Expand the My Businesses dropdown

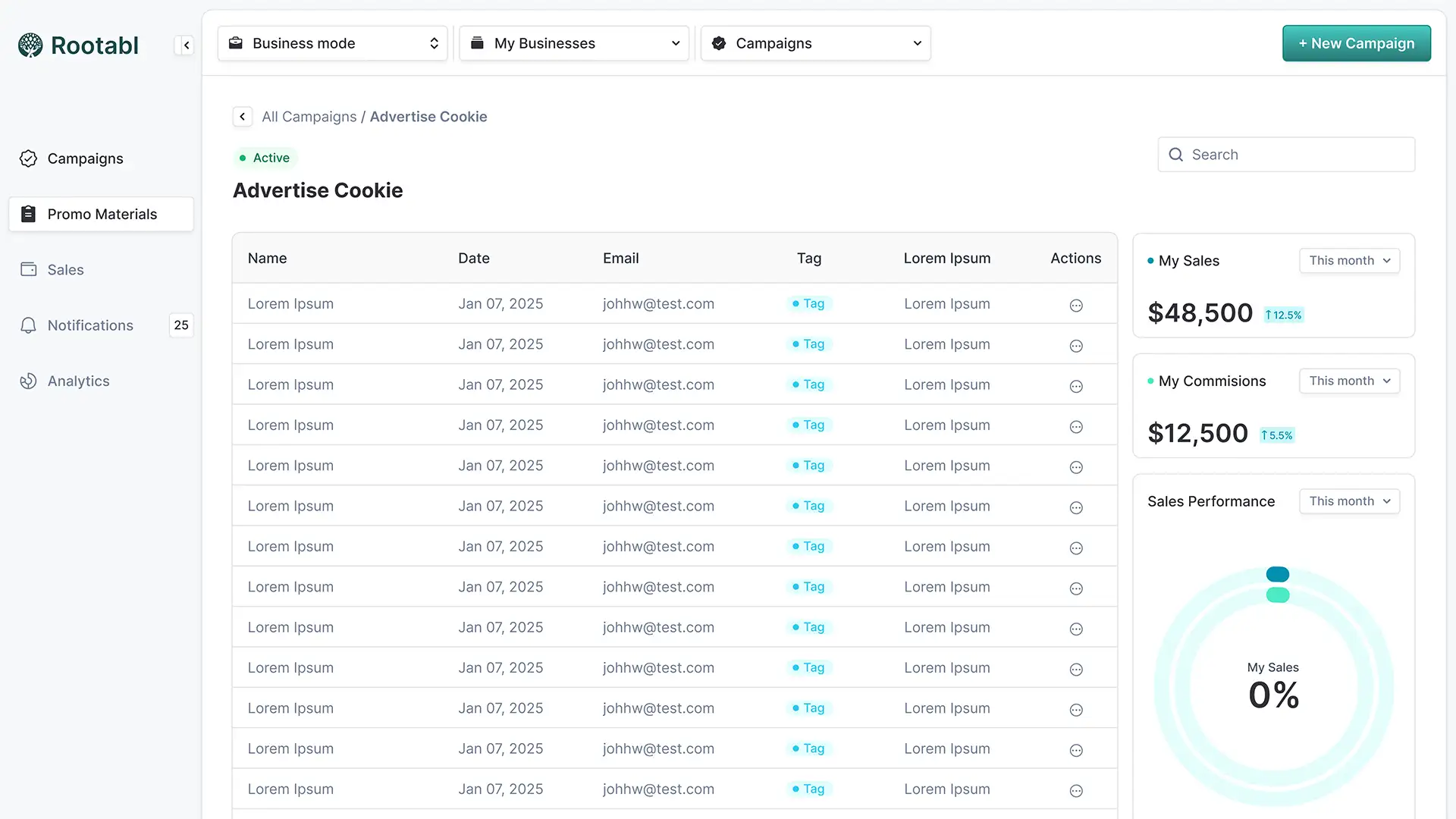coord(574,43)
